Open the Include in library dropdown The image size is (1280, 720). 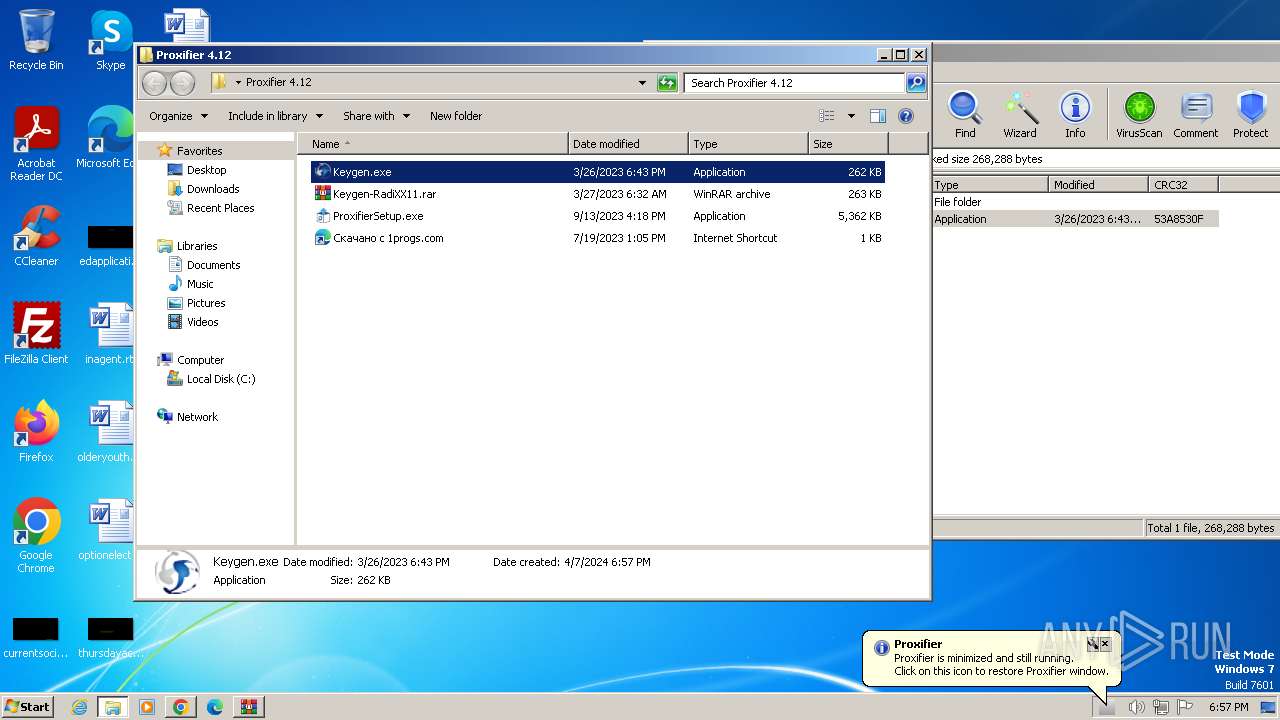pyautogui.click(x=275, y=116)
